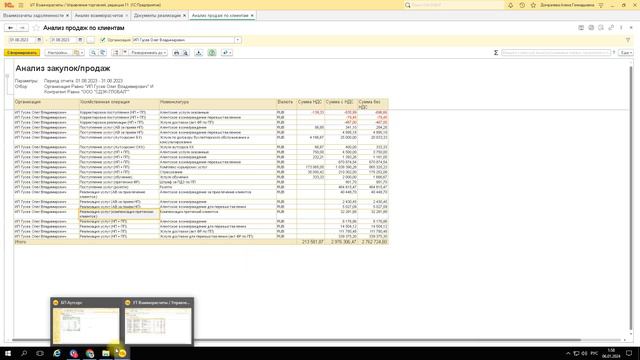Click the Сумма с НДС column header

coord(341,104)
